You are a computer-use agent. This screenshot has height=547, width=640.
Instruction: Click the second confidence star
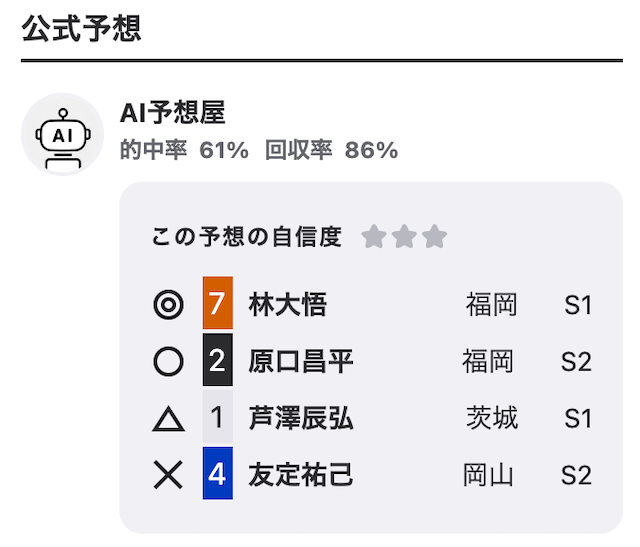(x=404, y=236)
